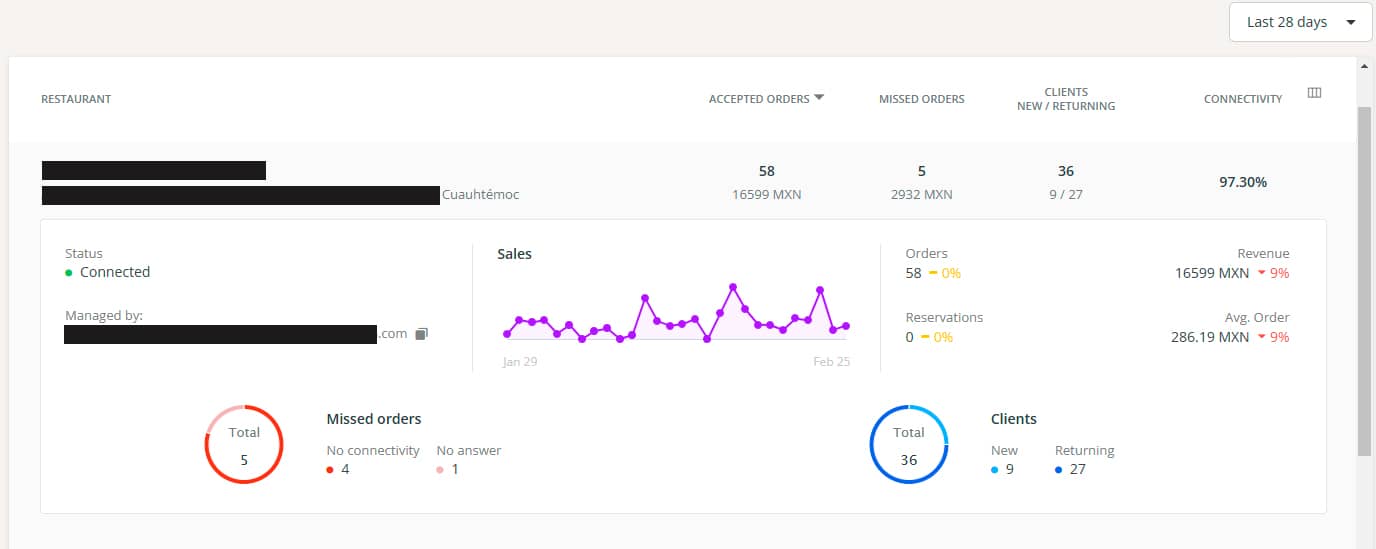Image resolution: width=1376 pixels, height=549 pixels.
Task: Open the Last 28 days dropdown
Action: point(1300,22)
